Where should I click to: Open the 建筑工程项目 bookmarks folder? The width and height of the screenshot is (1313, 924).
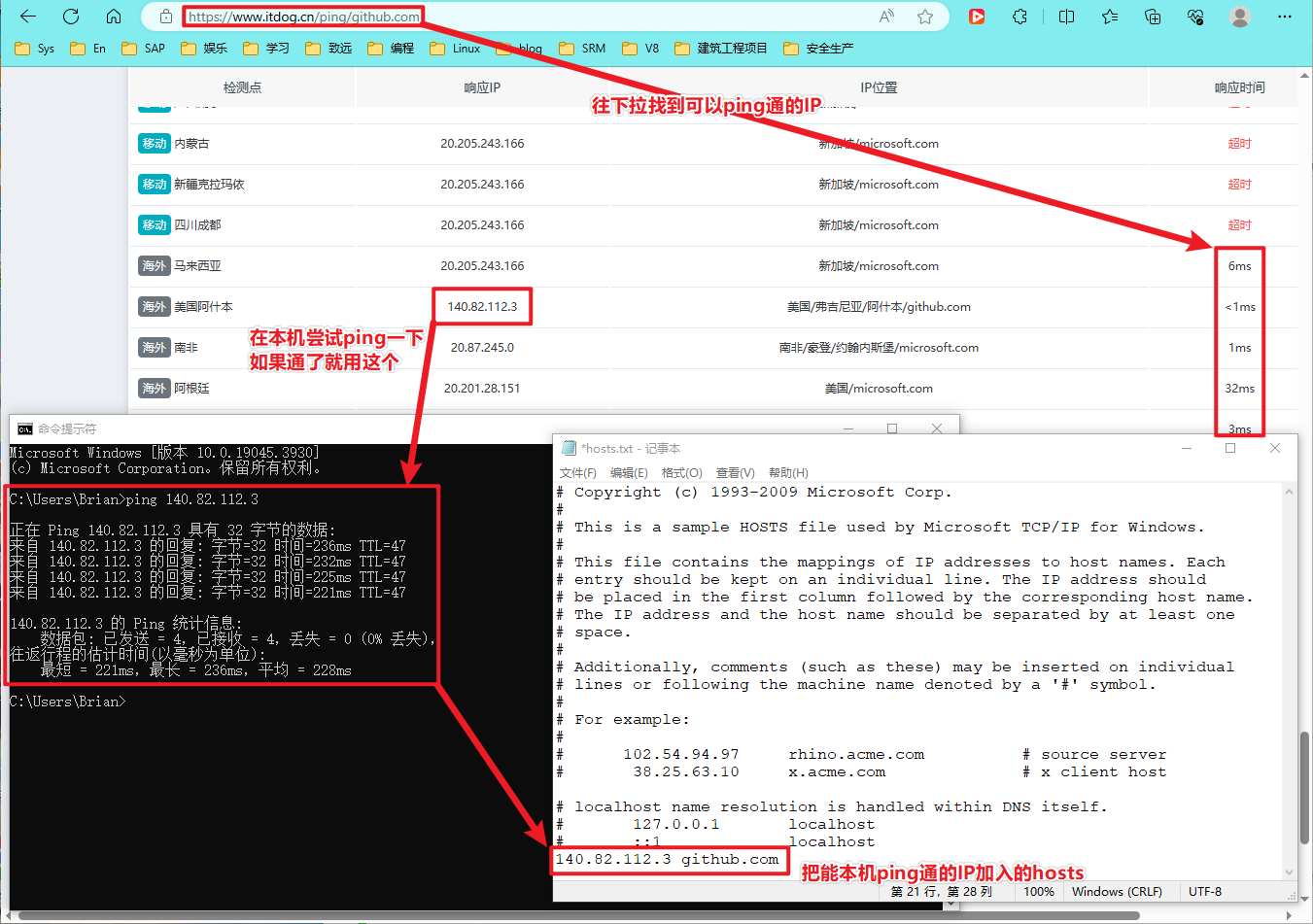(x=721, y=49)
